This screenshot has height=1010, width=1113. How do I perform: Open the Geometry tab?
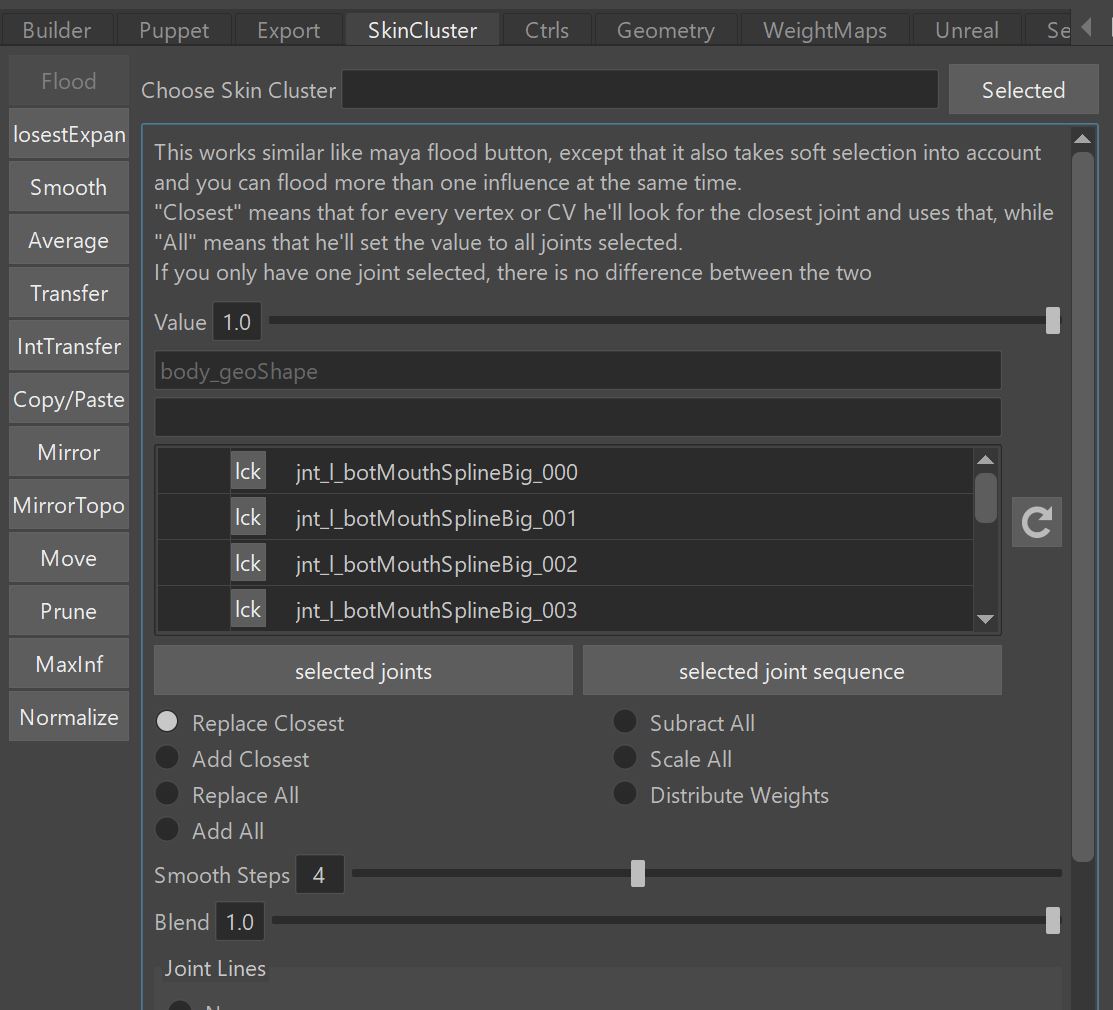coord(665,31)
